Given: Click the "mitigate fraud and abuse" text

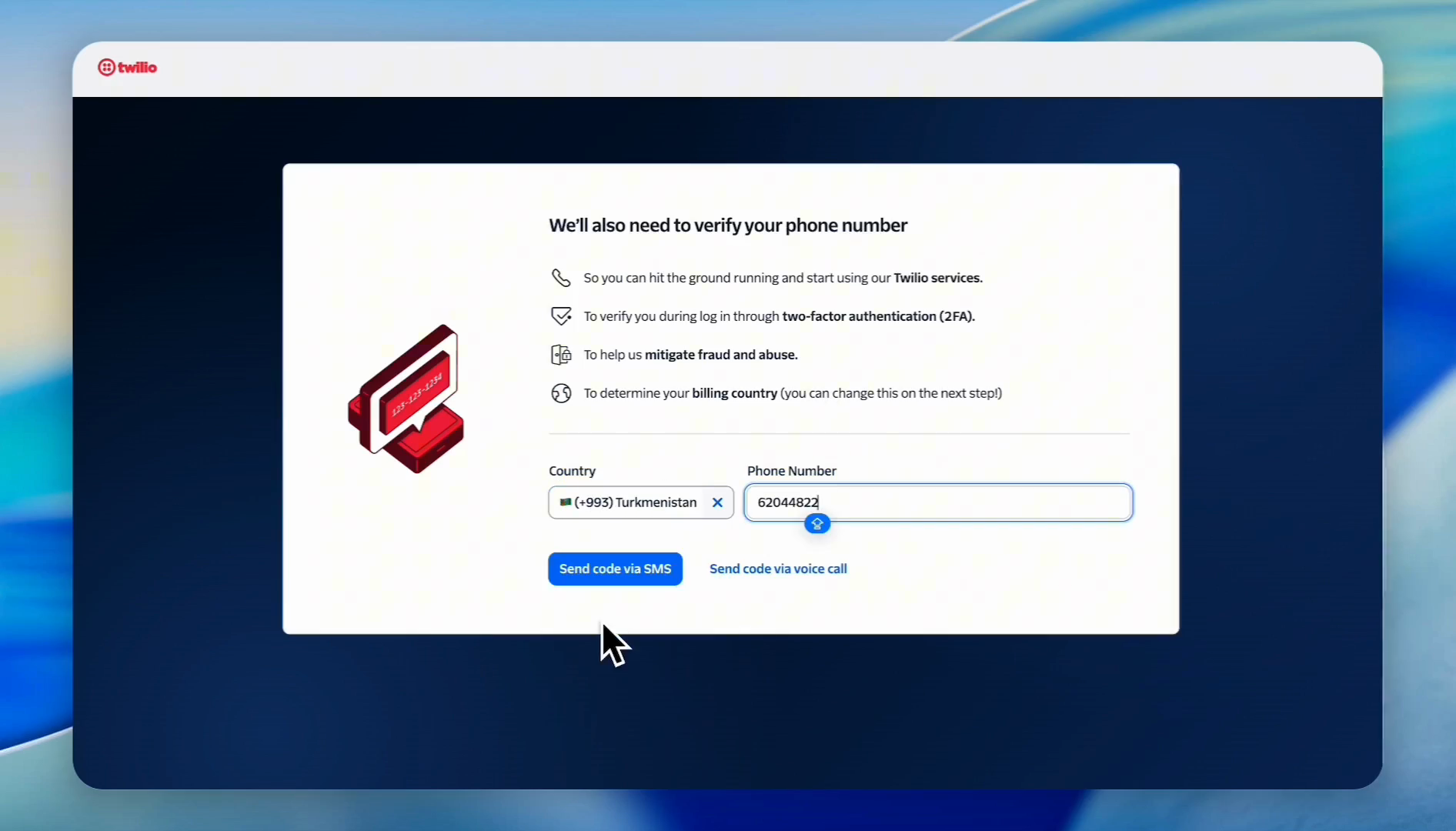Looking at the screenshot, I should [x=720, y=355].
